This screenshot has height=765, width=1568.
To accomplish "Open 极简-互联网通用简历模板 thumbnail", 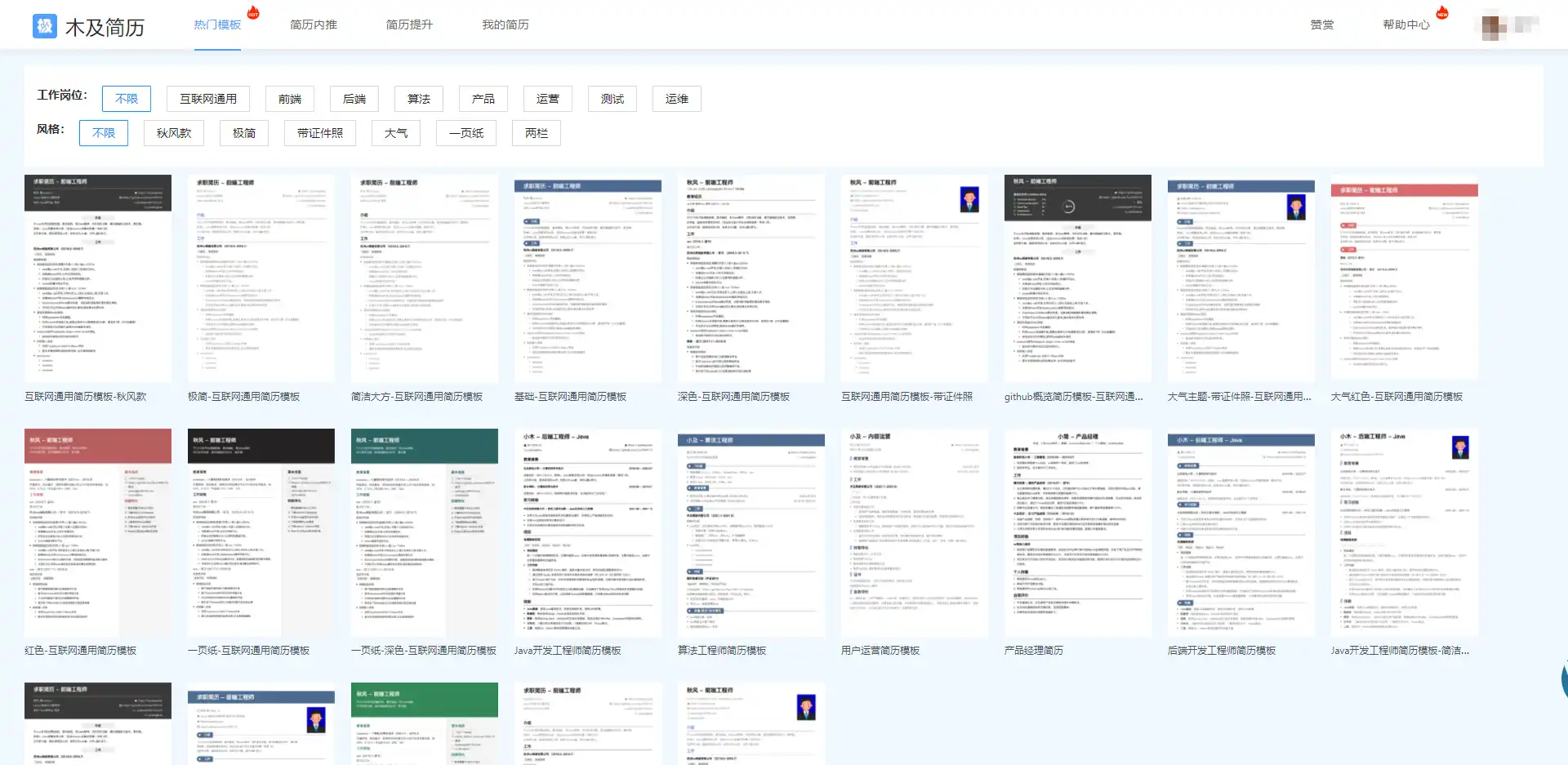I will pyautogui.click(x=261, y=278).
